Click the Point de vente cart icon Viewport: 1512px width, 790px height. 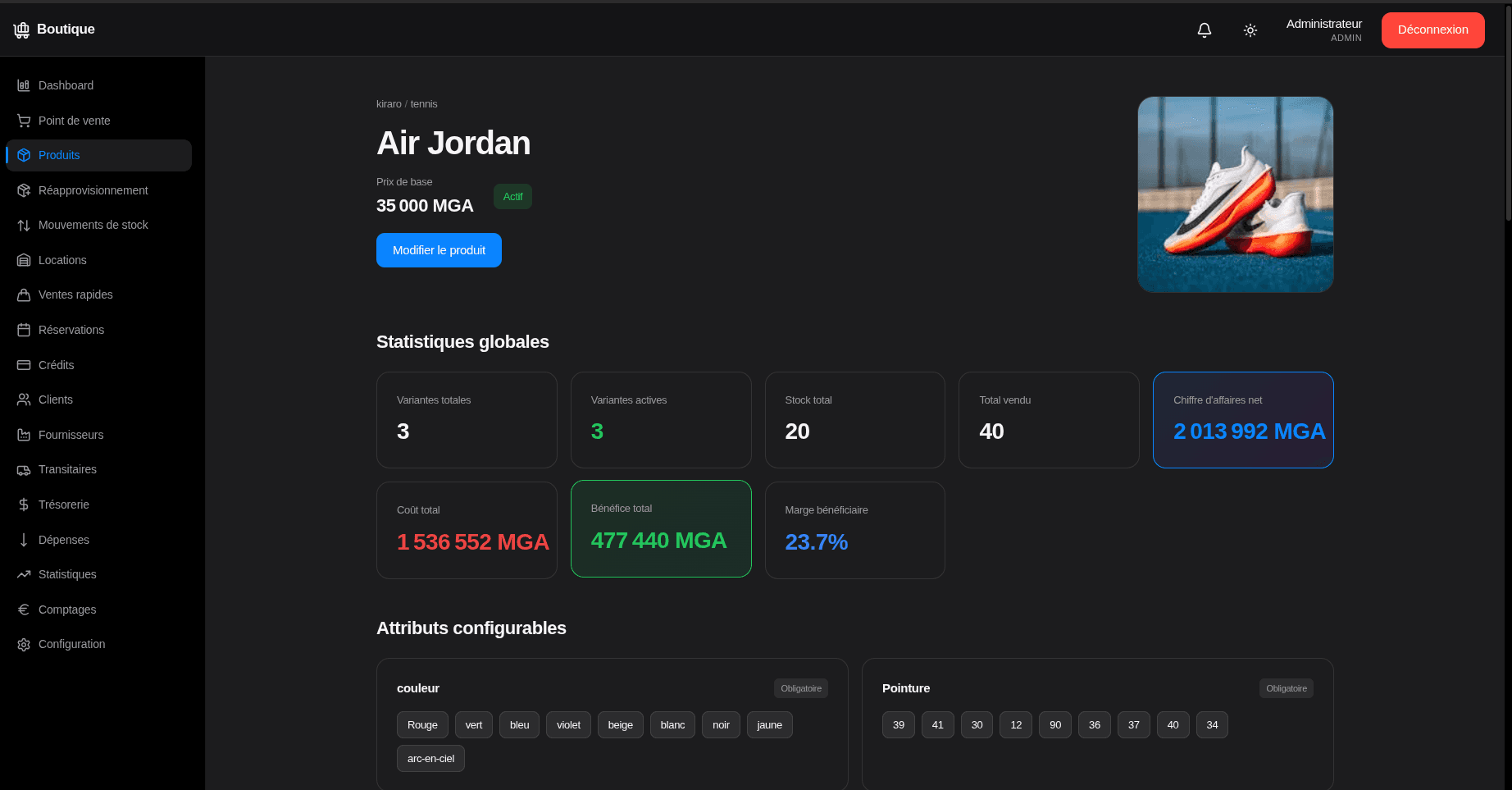pos(24,121)
